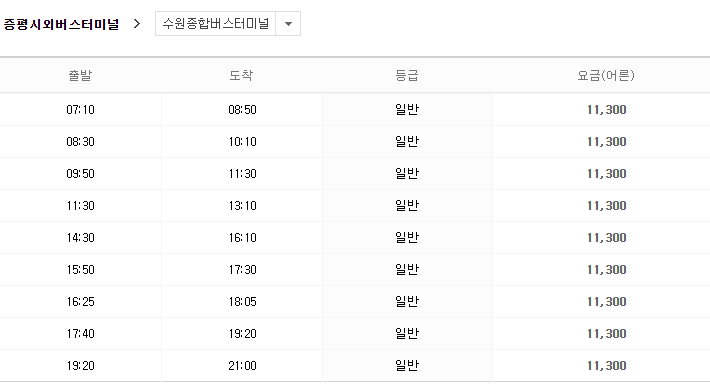This screenshot has width=710, height=389.
Task: Select the 07:10 departure row
Action: click(355, 110)
